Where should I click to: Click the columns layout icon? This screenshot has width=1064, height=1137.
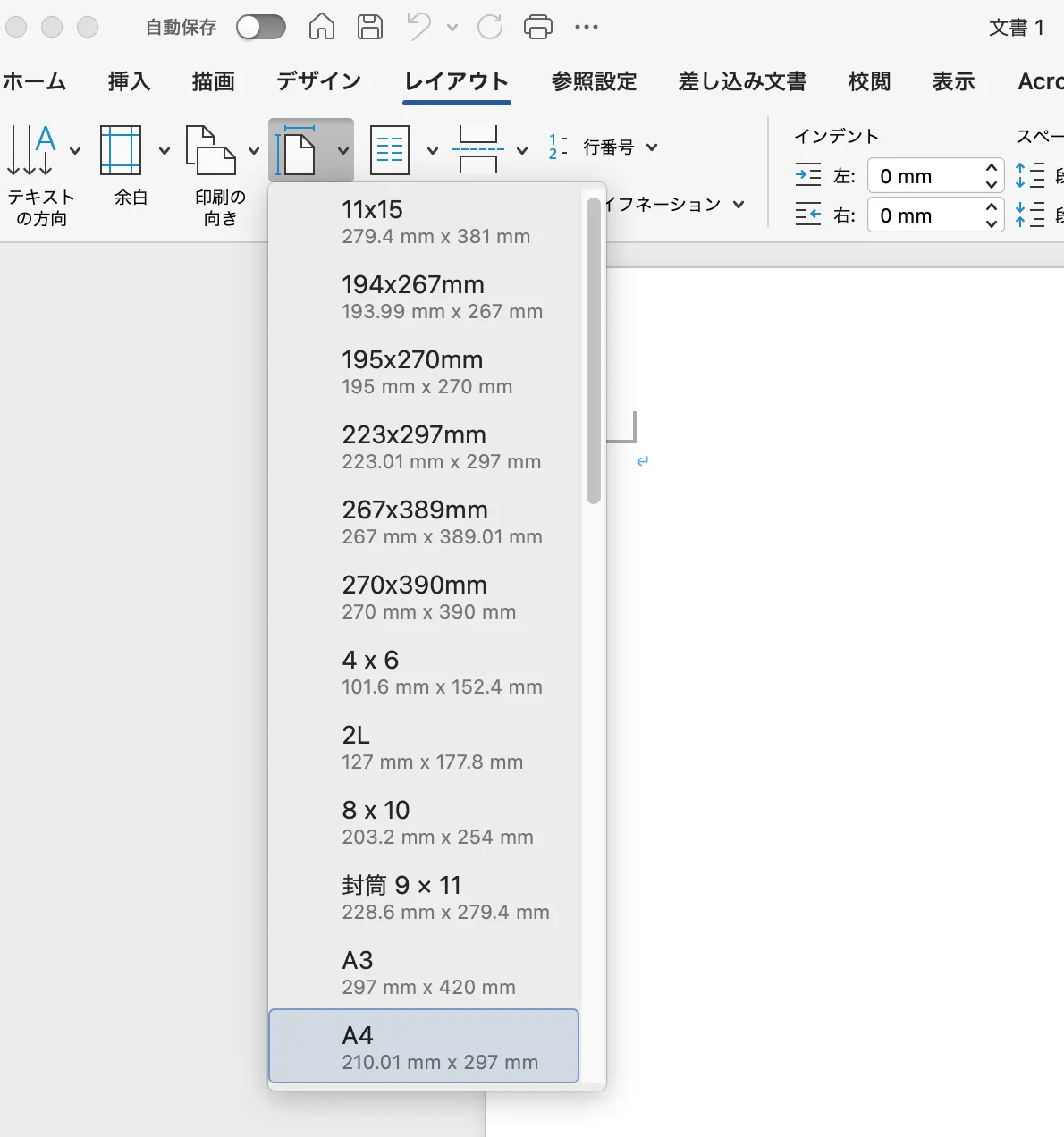tap(390, 150)
